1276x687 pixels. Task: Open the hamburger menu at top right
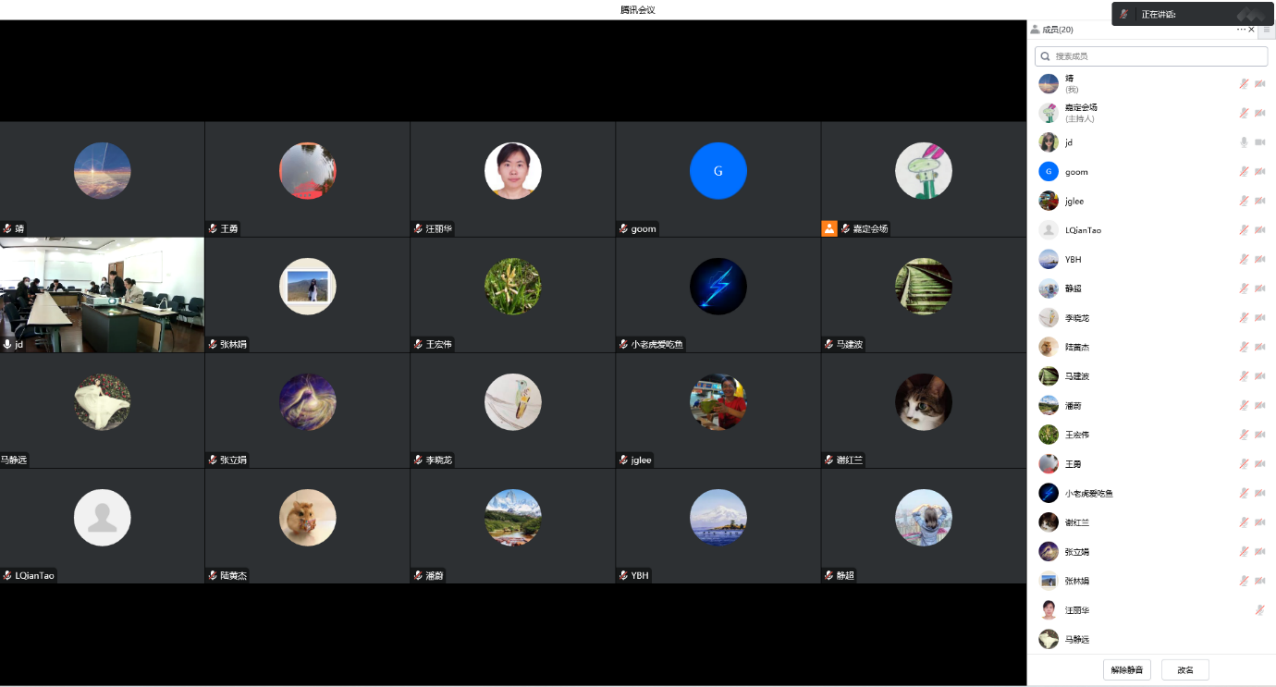(x=1266, y=29)
